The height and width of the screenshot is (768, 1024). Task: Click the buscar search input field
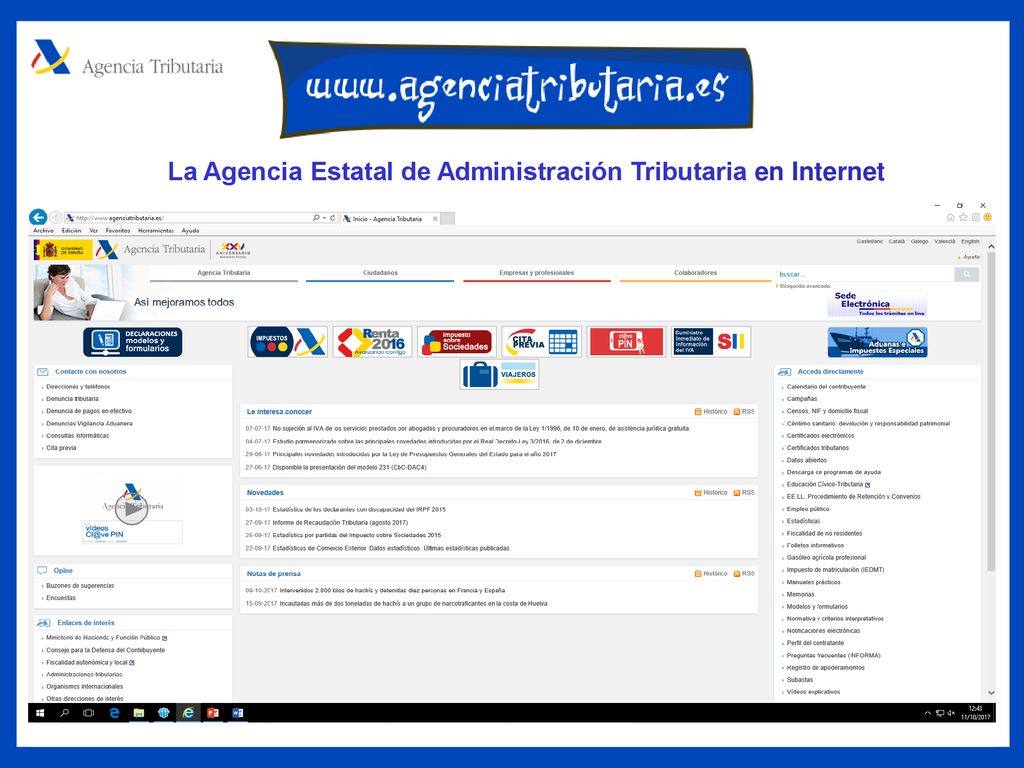coord(865,274)
